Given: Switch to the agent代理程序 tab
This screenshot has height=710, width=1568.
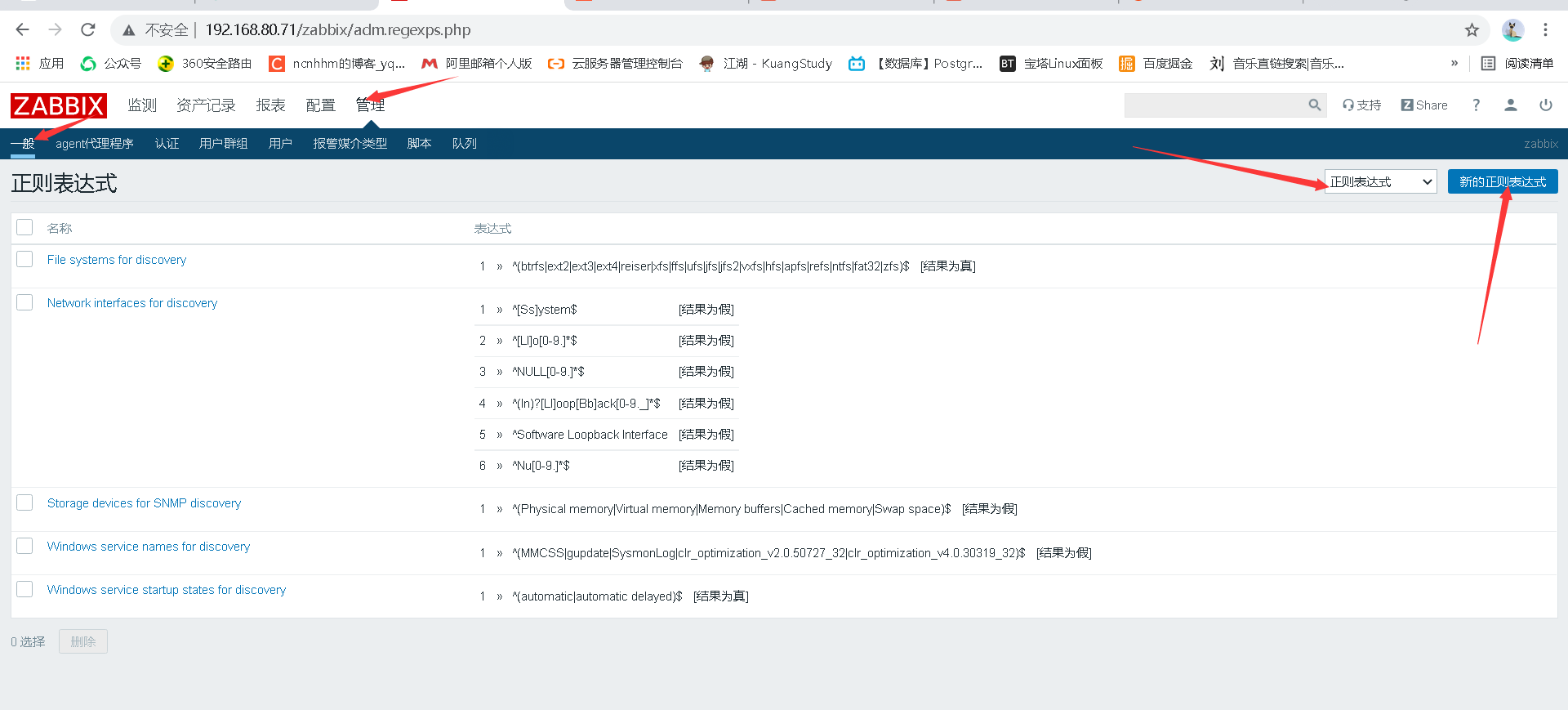Looking at the screenshot, I should click(x=95, y=144).
